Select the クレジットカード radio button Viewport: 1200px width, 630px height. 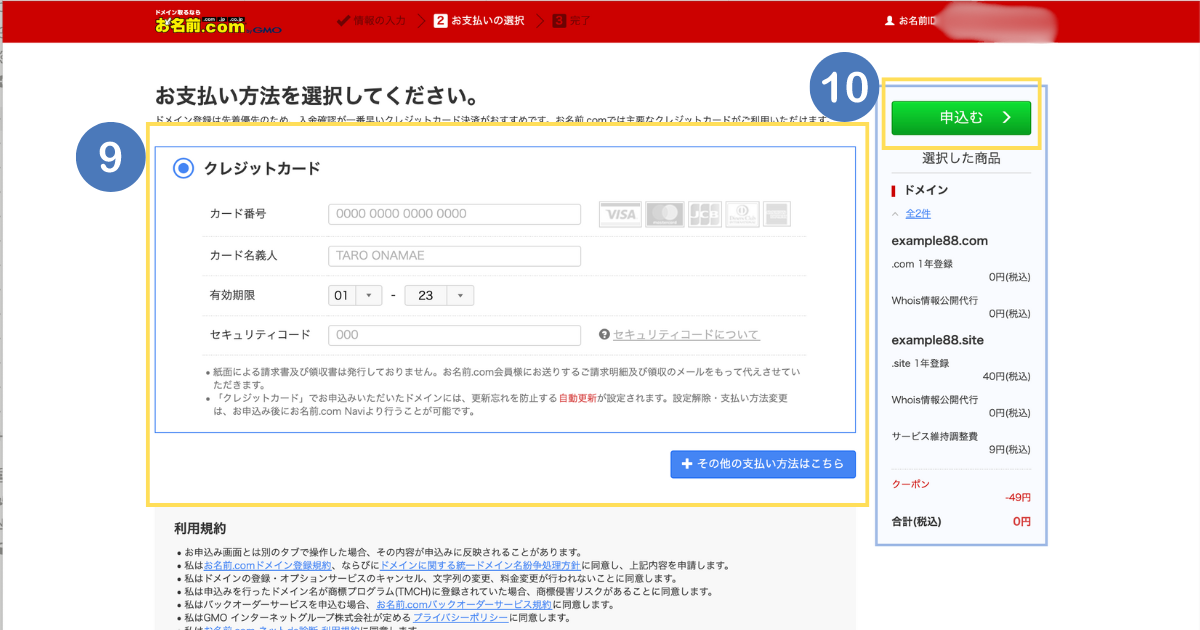click(x=183, y=169)
